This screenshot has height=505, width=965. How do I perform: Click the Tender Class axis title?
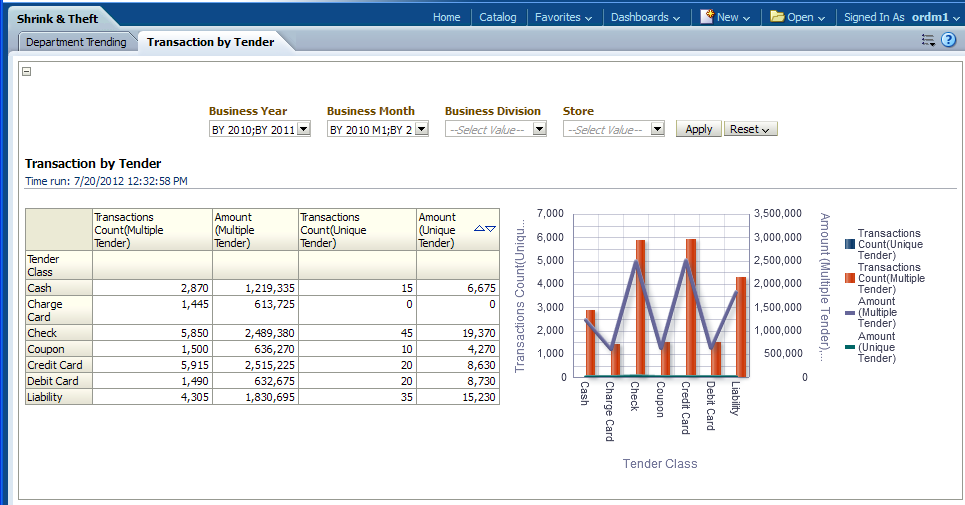[660, 464]
